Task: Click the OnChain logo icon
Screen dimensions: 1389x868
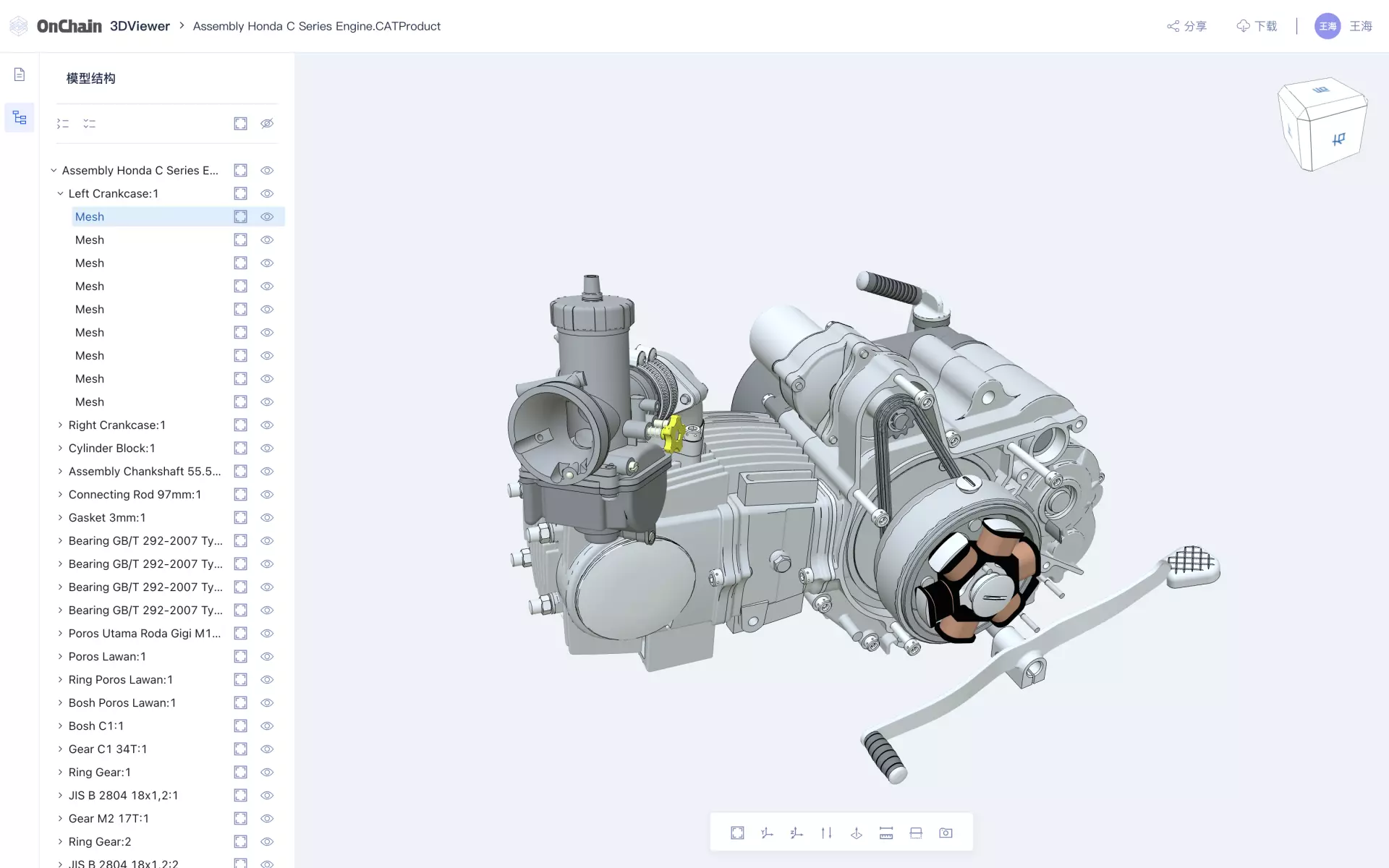Action: coord(19,26)
